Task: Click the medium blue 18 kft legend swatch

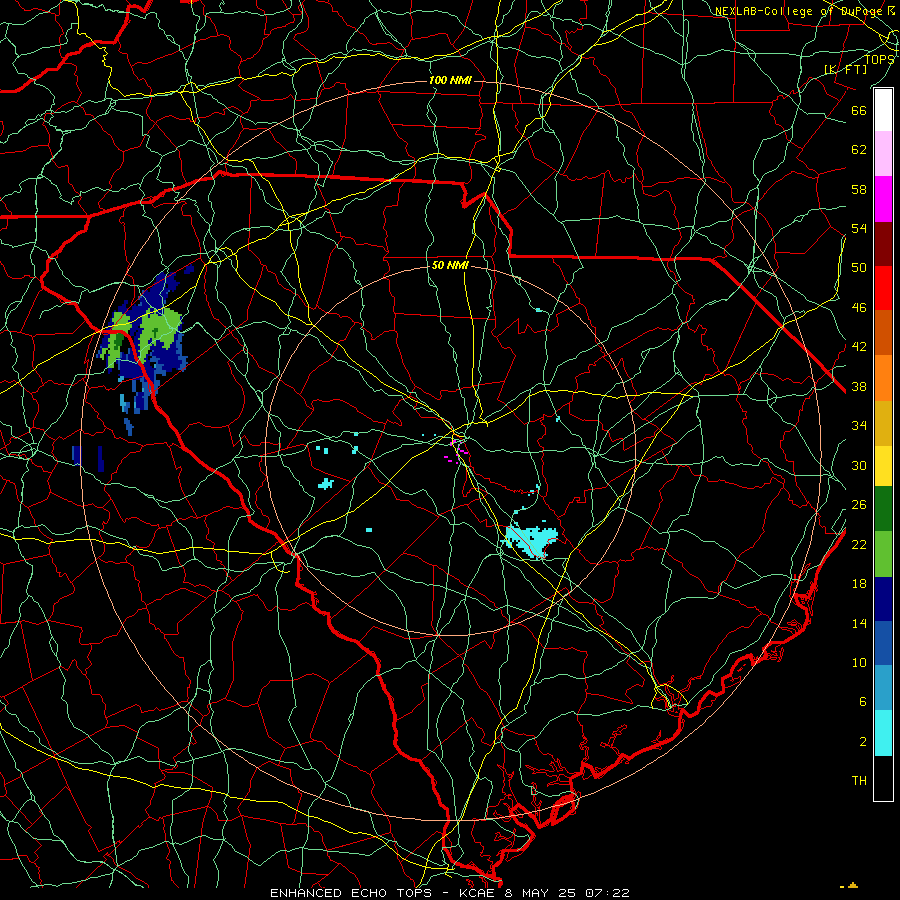Action: pos(883,643)
